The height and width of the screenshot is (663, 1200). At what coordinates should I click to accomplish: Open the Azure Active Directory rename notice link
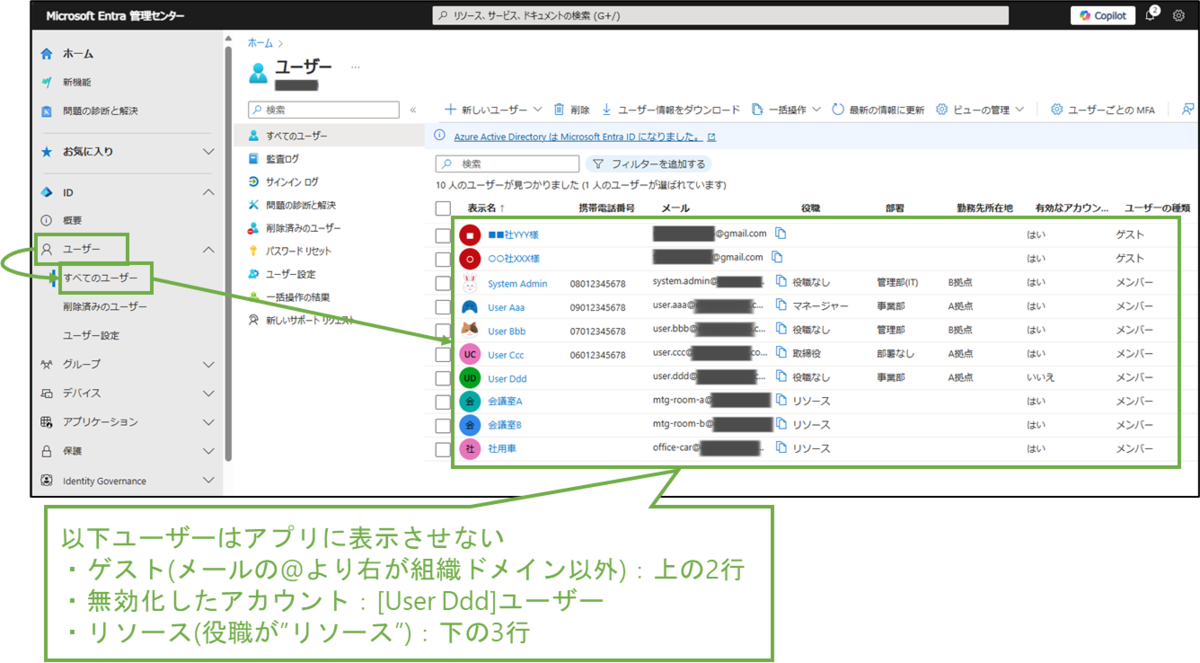coord(584,137)
